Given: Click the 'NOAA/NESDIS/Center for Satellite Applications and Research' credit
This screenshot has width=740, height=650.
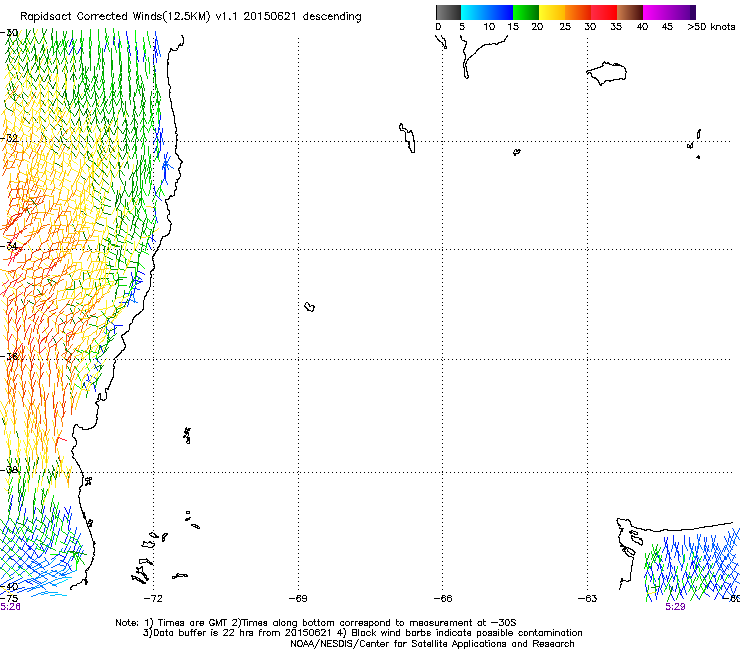Looking at the screenshot, I should pos(432,644).
